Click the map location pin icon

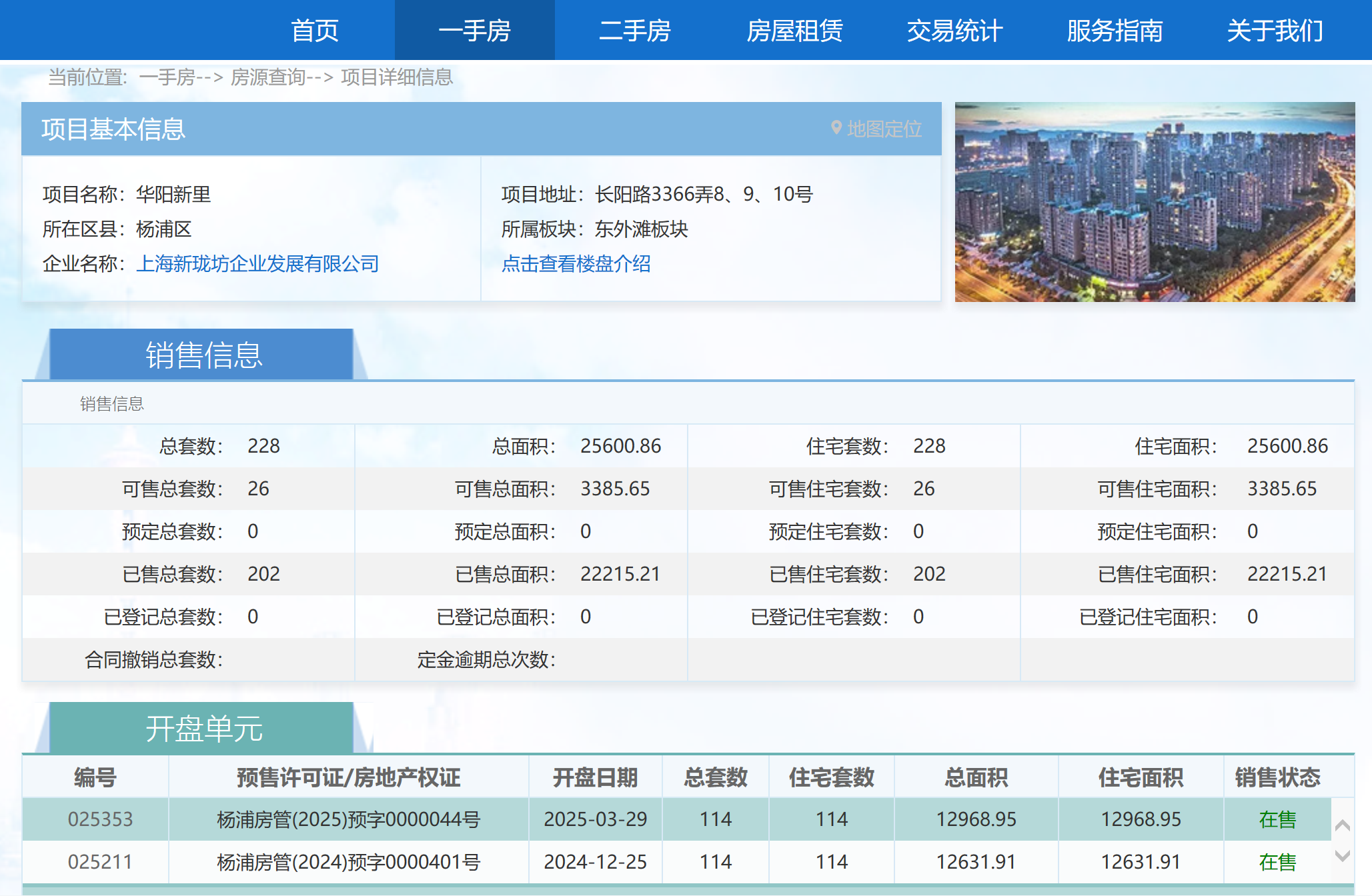coord(836,128)
